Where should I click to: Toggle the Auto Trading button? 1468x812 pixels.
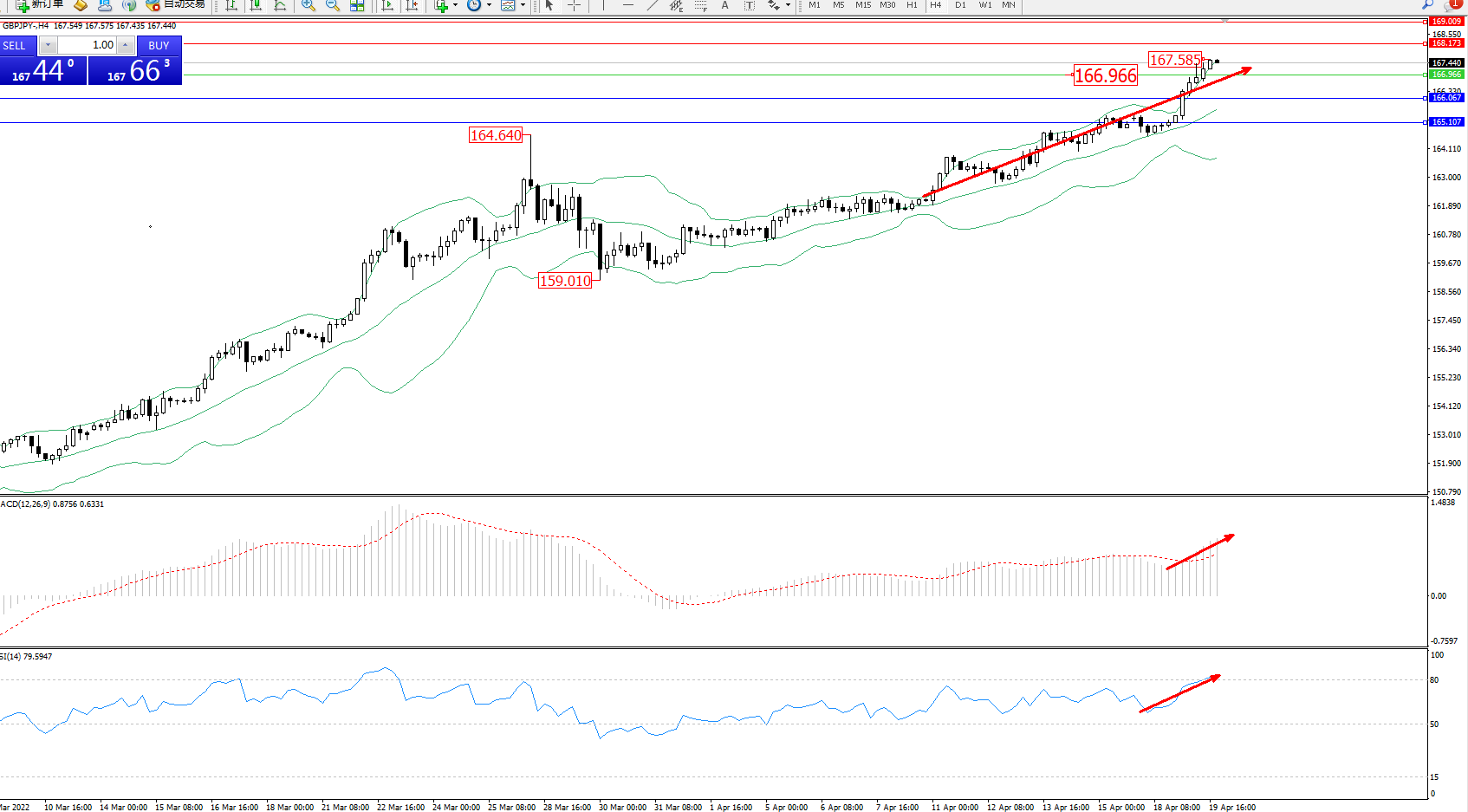[x=178, y=4]
